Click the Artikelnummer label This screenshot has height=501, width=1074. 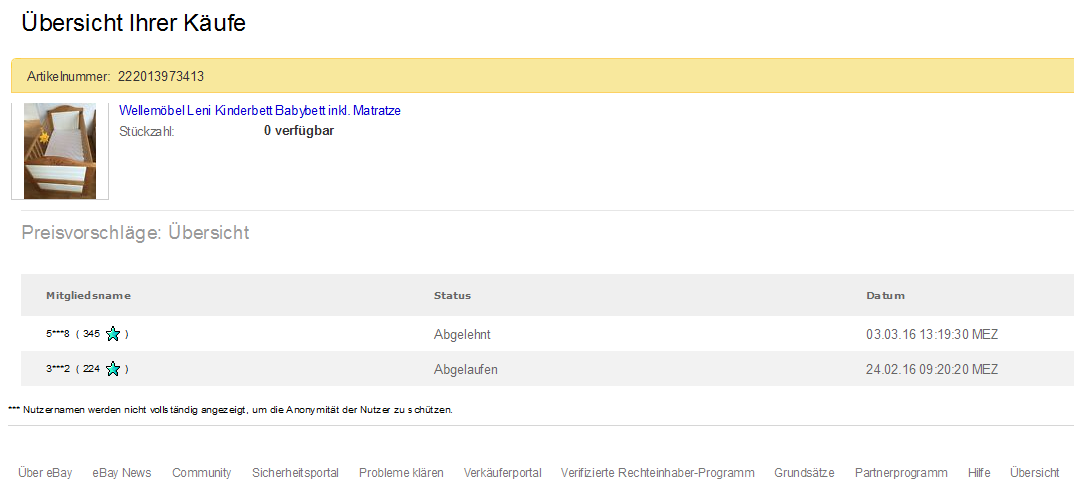68,76
